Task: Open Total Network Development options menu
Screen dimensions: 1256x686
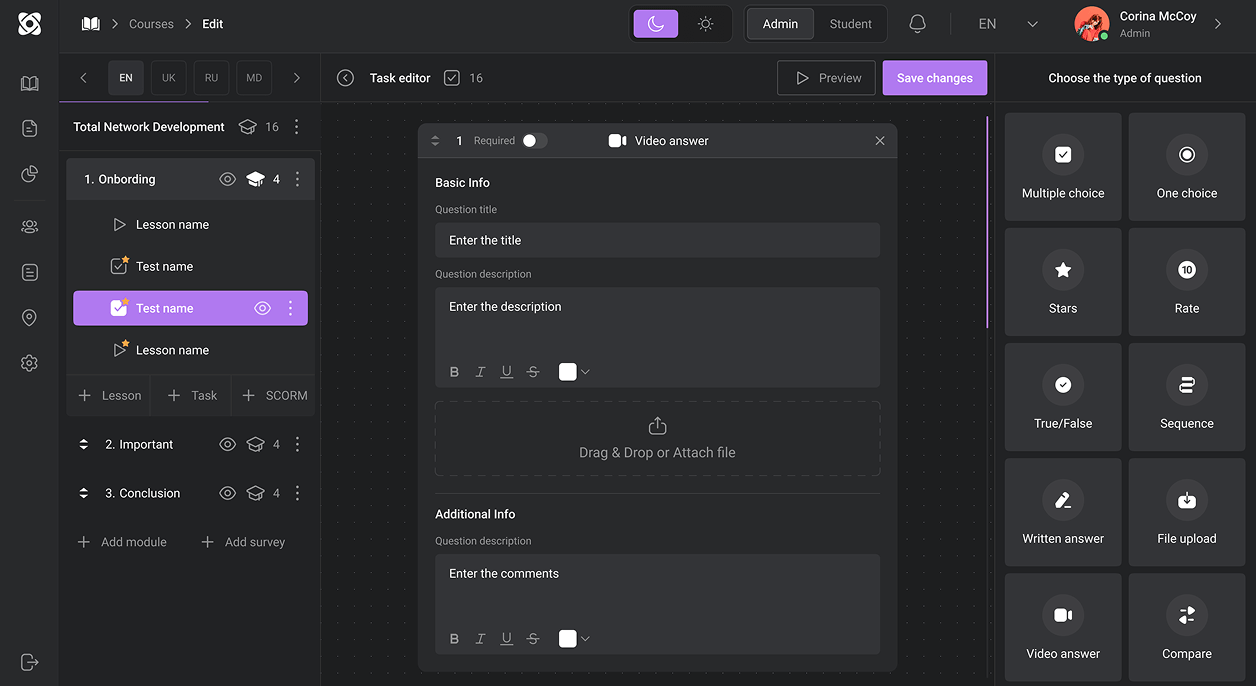Action: click(x=297, y=127)
